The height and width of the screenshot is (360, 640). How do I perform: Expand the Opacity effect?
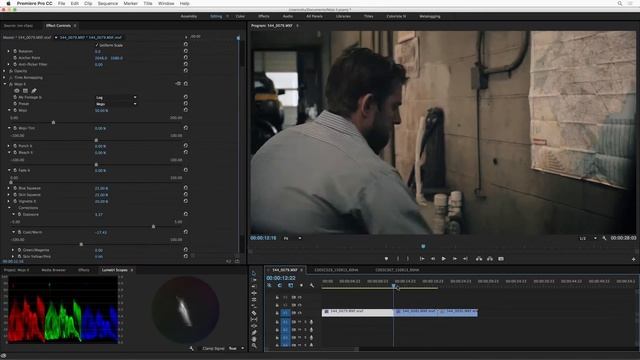(5, 71)
